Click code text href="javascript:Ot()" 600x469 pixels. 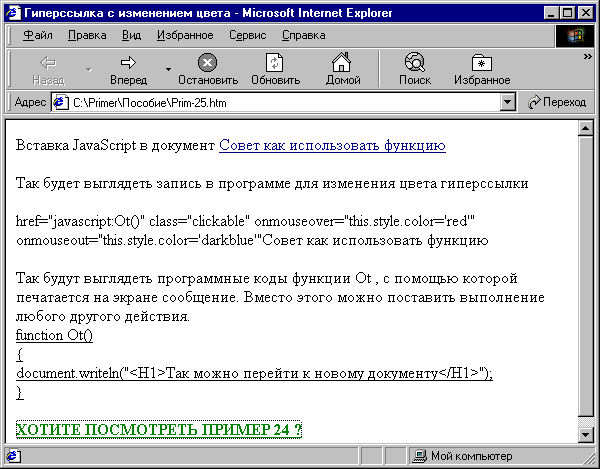pyautogui.click(x=80, y=221)
